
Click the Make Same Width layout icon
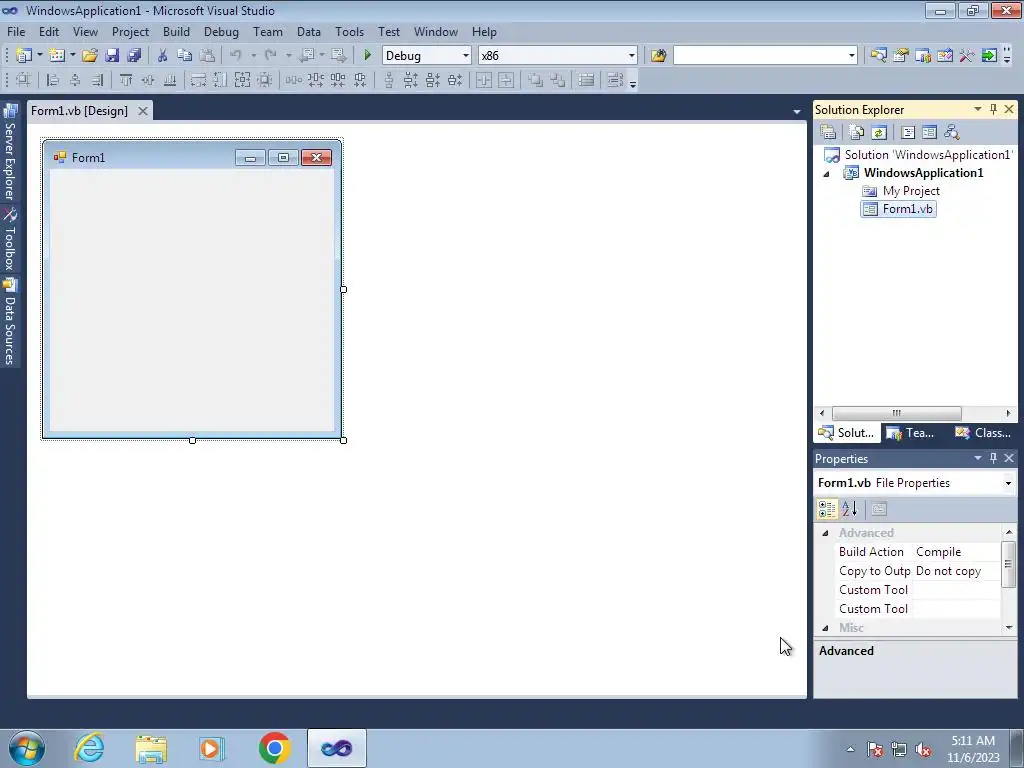[x=198, y=80]
